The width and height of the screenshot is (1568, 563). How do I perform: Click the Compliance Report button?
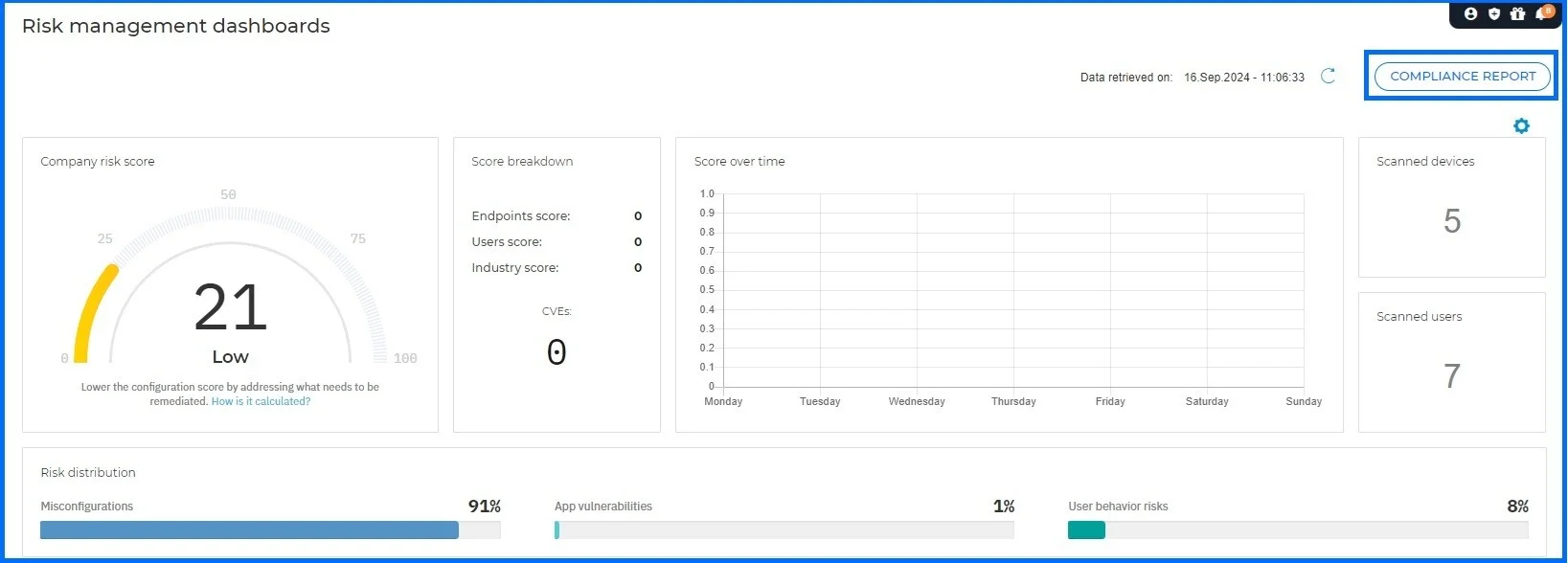(x=1462, y=77)
